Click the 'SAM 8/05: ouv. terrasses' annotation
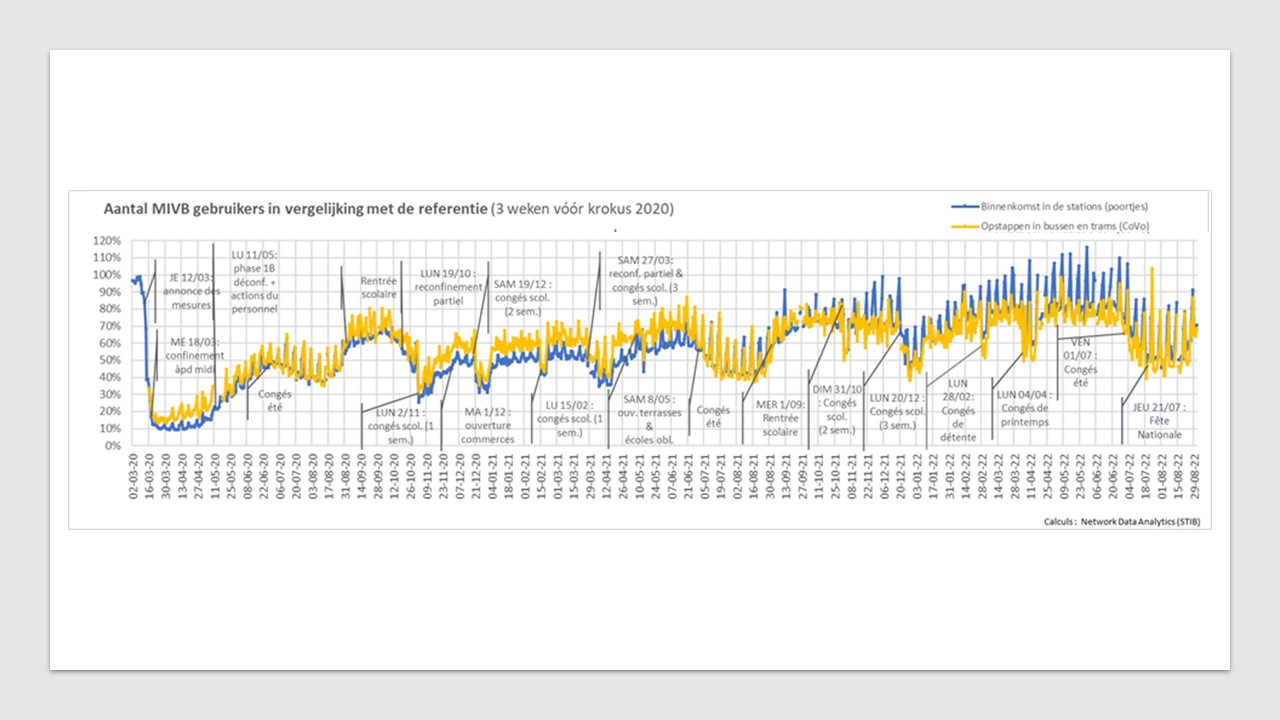Image resolution: width=1280 pixels, height=720 pixels. [x=649, y=419]
